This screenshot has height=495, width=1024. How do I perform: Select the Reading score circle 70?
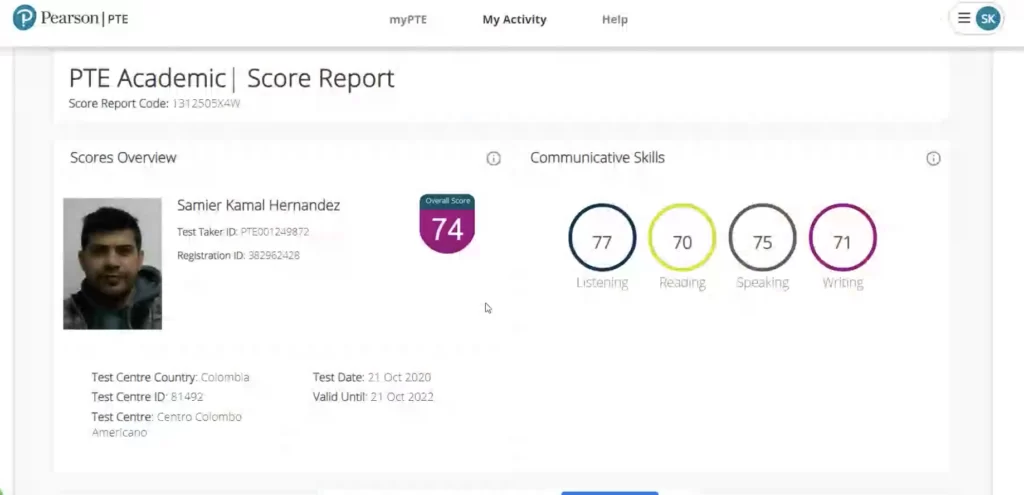(x=682, y=238)
